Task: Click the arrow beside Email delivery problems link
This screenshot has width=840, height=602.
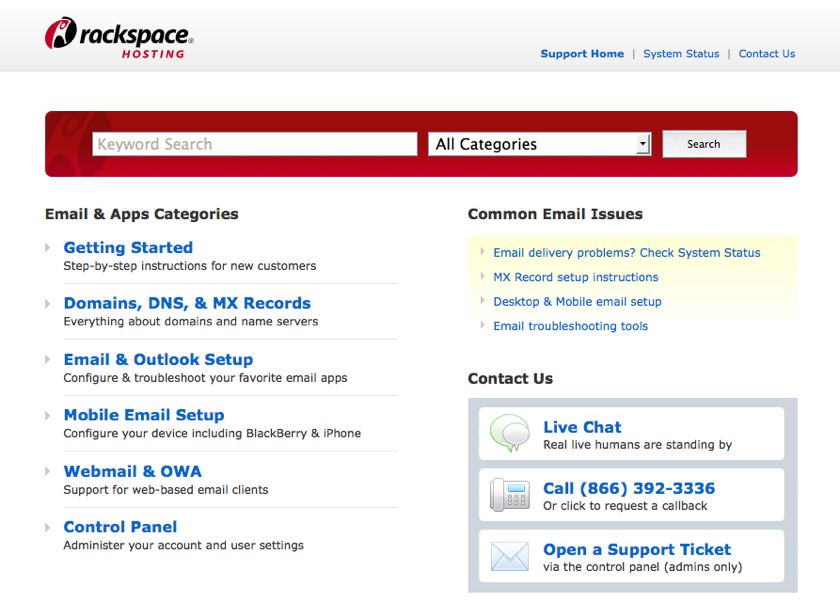Action: pyautogui.click(x=481, y=253)
